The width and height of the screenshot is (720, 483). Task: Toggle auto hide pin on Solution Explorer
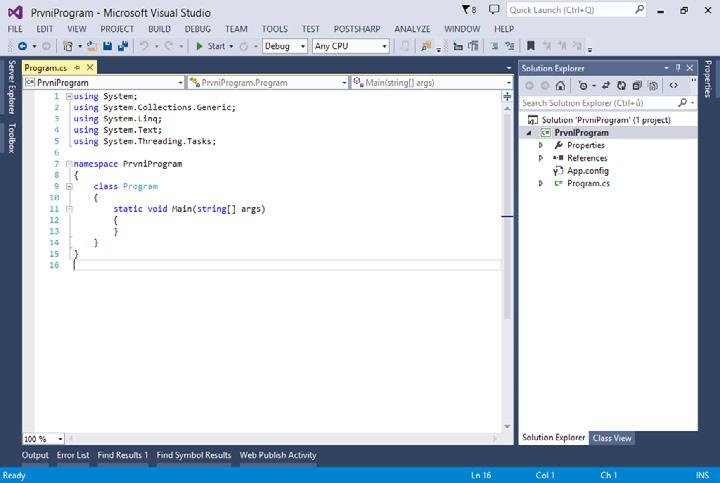678,68
